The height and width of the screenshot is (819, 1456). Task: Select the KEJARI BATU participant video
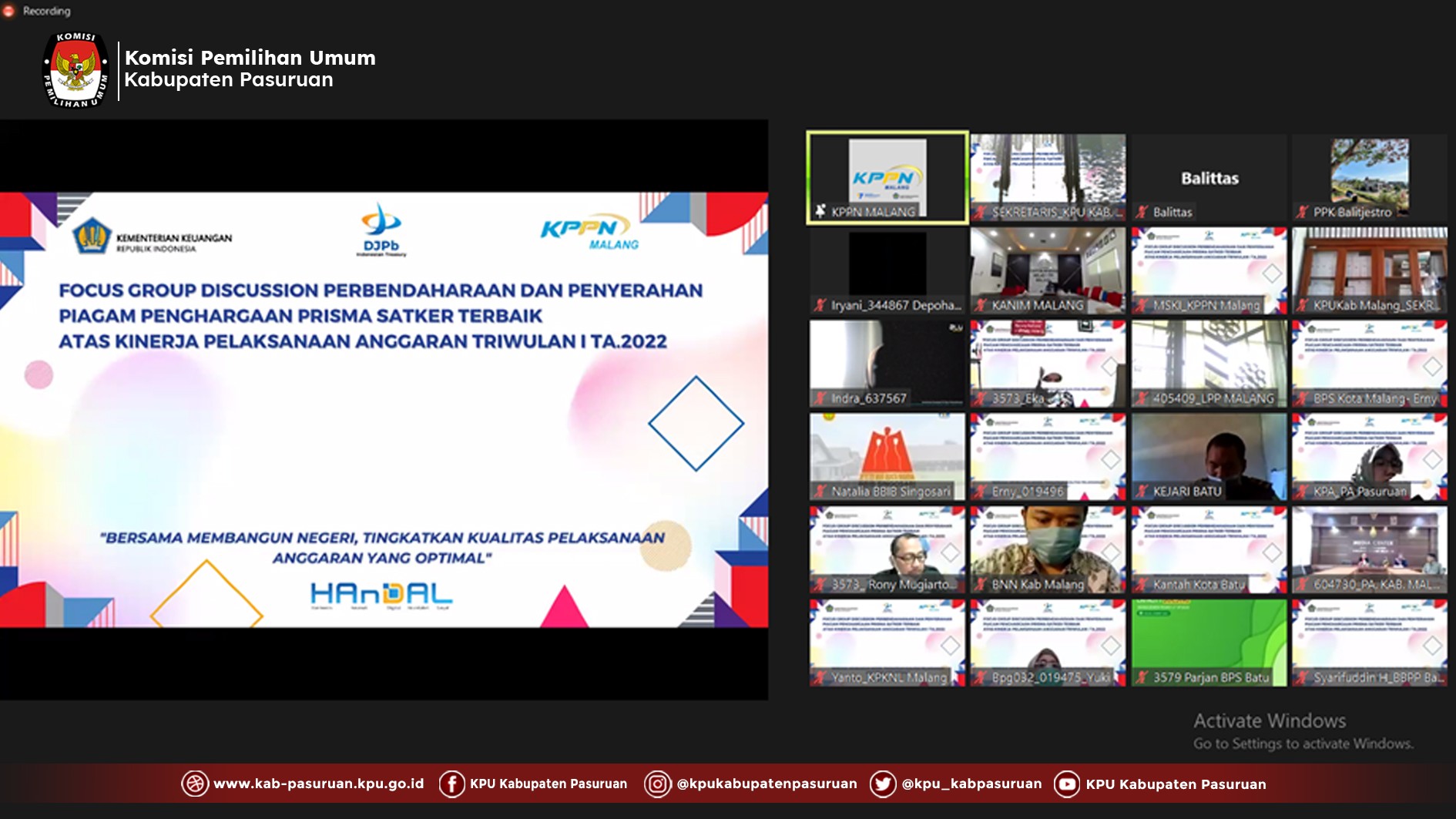(1209, 456)
